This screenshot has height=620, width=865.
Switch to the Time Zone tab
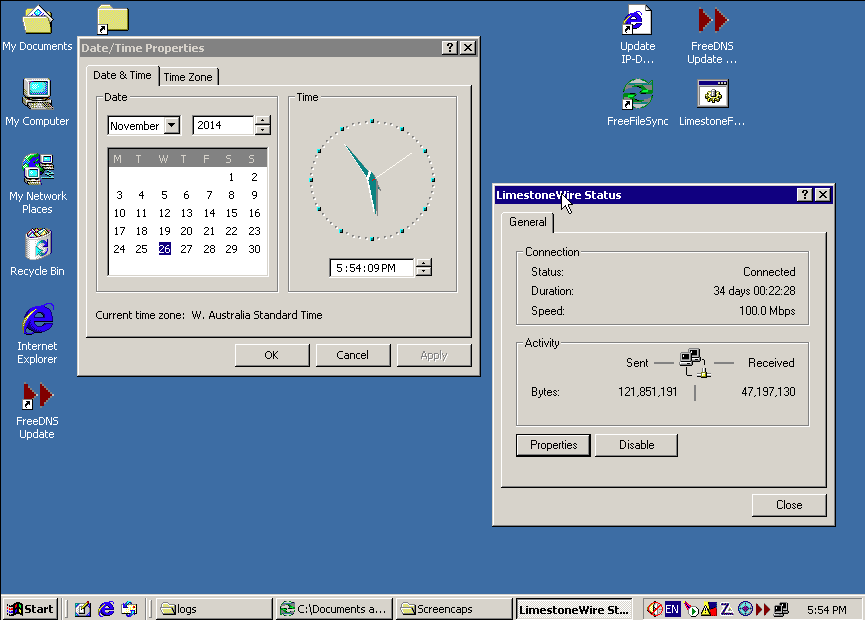pos(188,77)
